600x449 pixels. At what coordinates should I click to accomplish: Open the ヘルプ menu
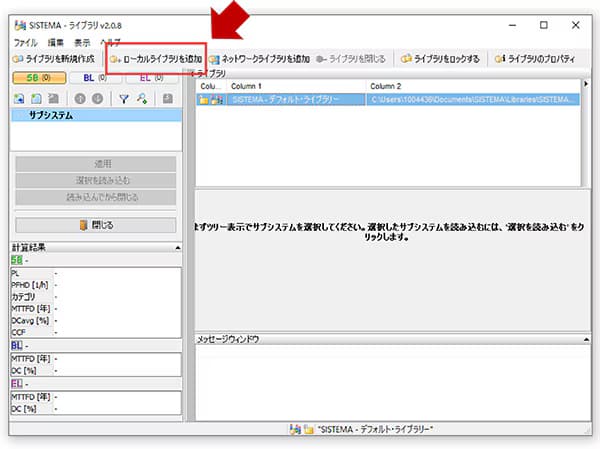(110, 42)
